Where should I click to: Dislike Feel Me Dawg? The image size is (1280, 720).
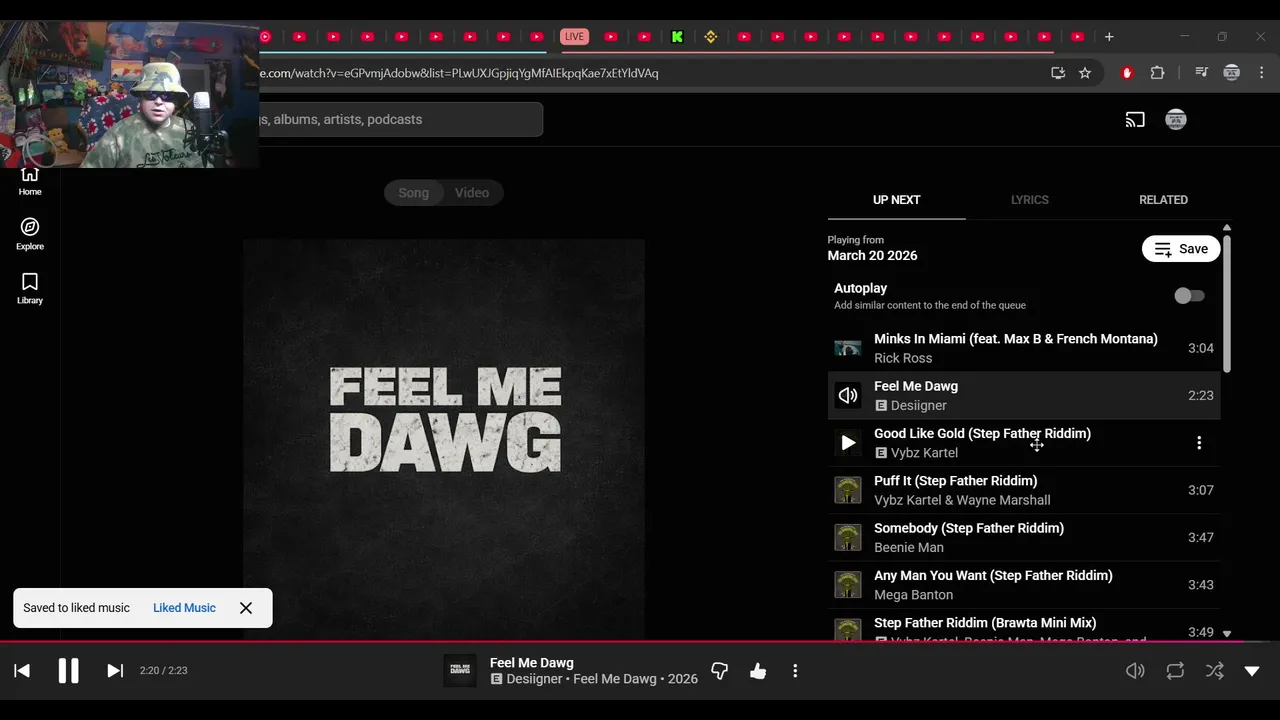[719, 671]
